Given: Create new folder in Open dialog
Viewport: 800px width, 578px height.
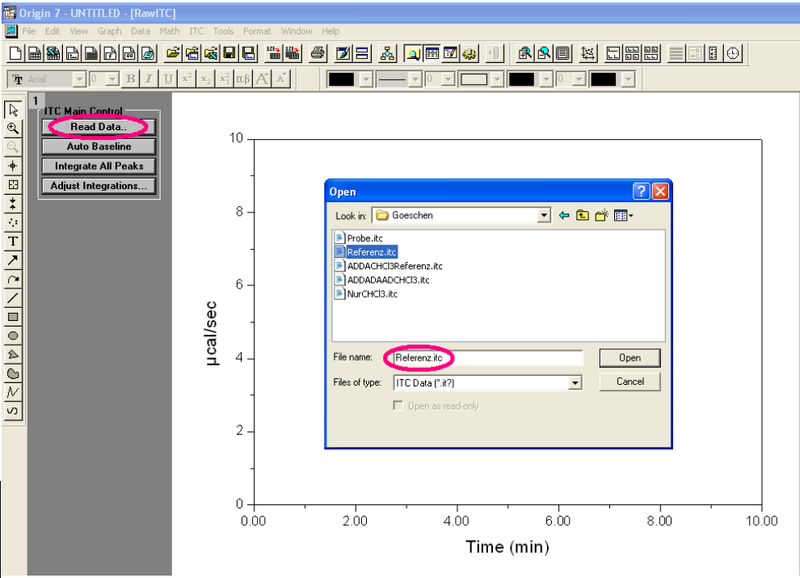Looking at the screenshot, I should (x=602, y=215).
